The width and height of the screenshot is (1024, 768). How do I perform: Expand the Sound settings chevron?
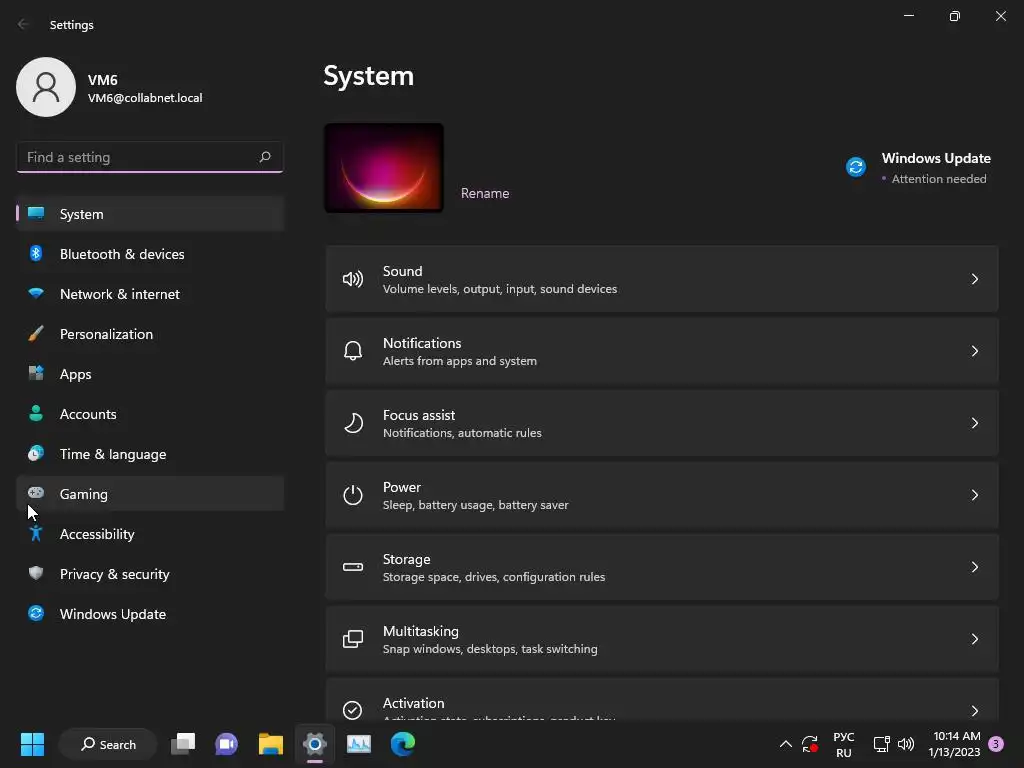click(x=974, y=280)
